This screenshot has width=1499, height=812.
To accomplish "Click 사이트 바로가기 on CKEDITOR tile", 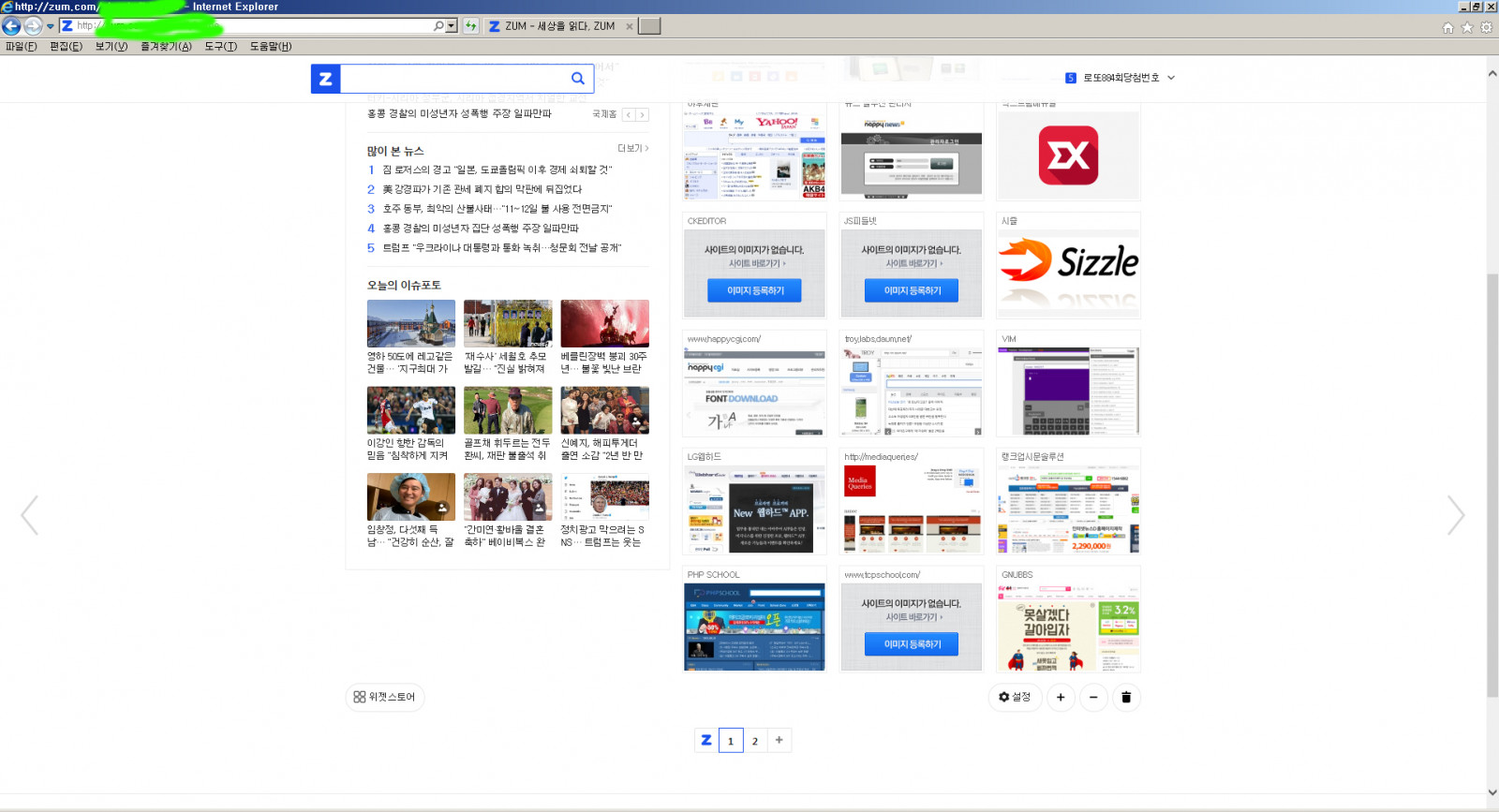I will click(x=757, y=264).
